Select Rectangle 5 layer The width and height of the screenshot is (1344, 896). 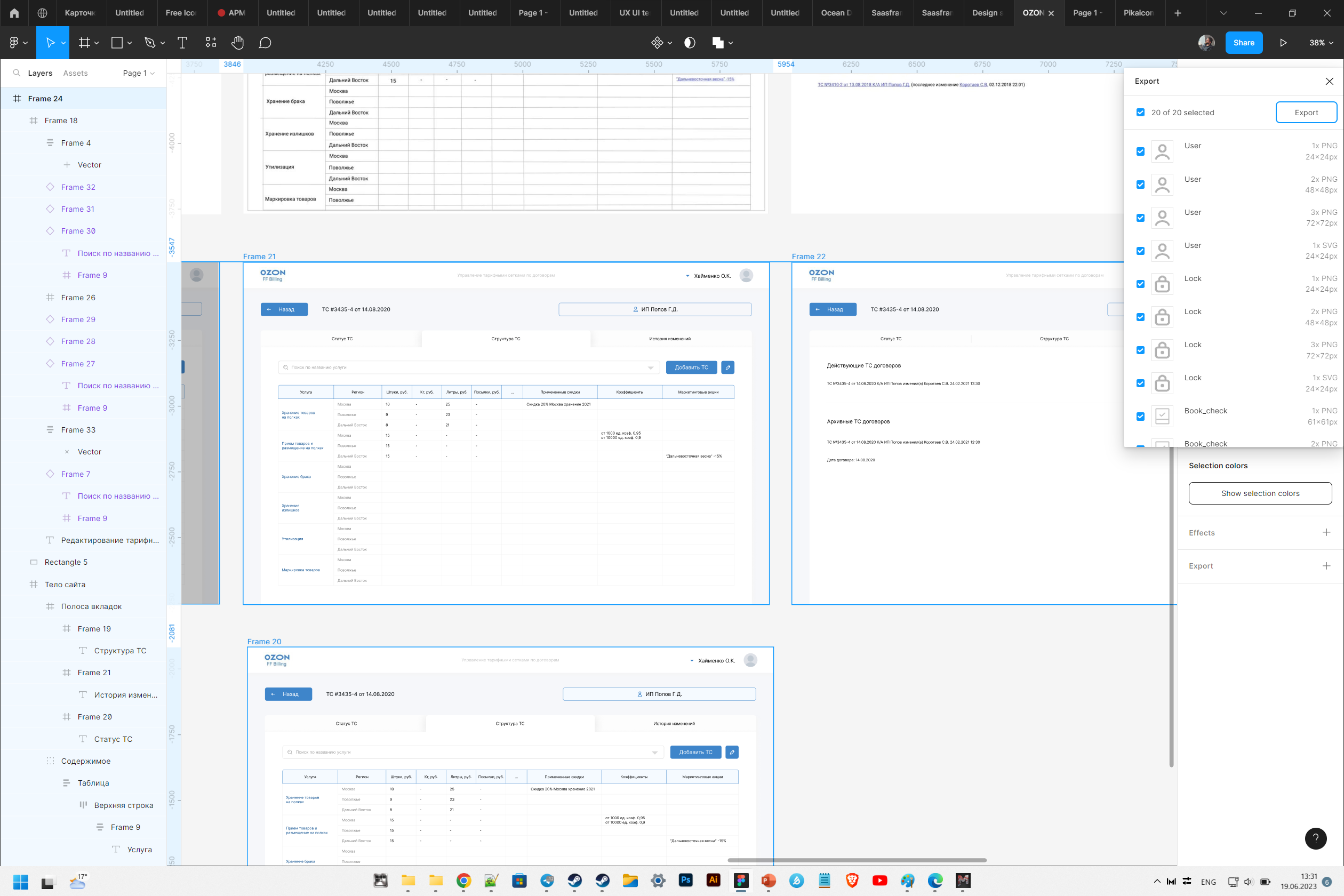click(x=83, y=562)
